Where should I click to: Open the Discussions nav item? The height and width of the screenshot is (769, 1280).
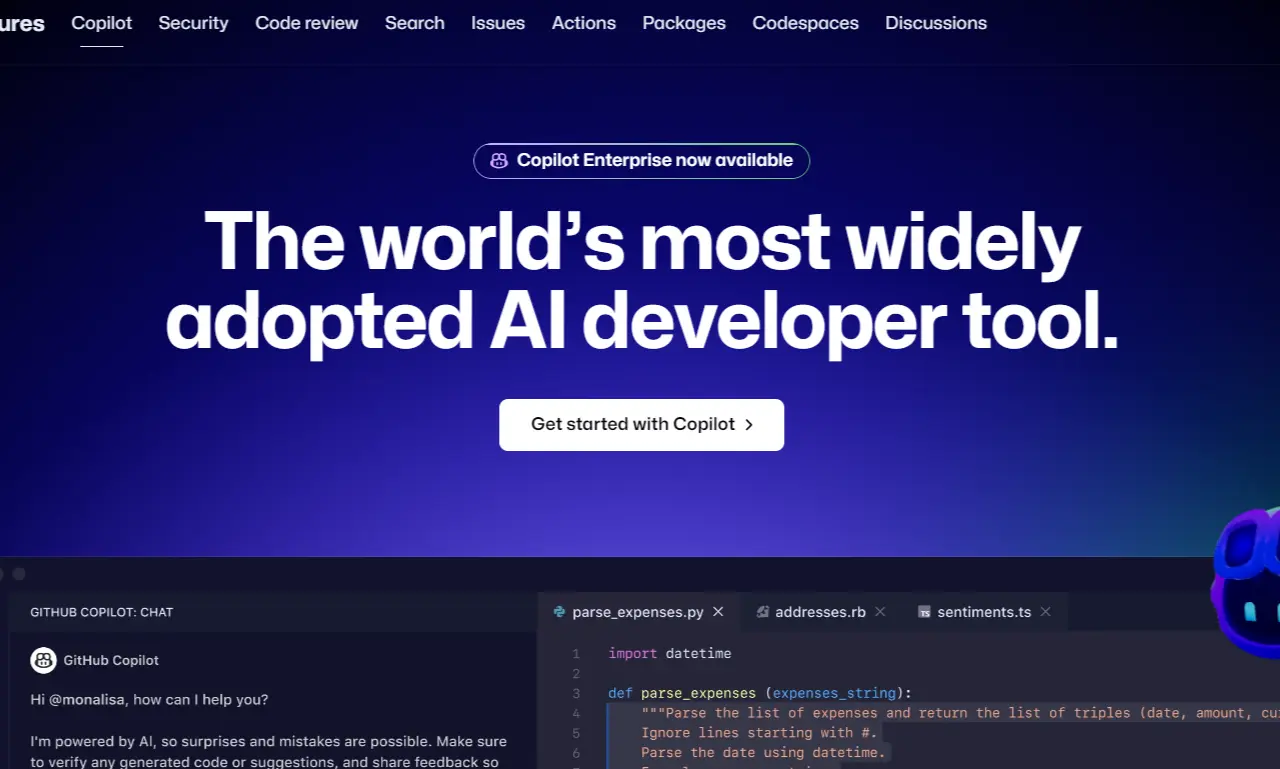click(x=936, y=23)
